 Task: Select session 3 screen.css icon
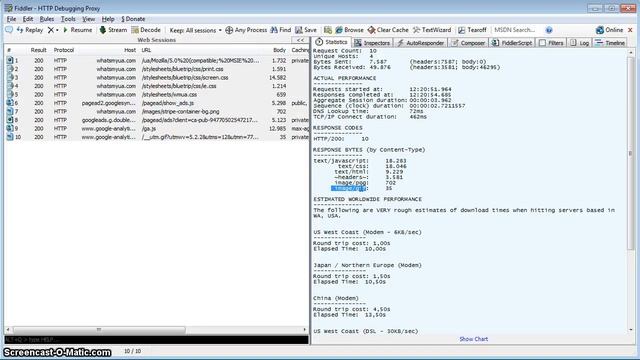(x=10, y=77)
